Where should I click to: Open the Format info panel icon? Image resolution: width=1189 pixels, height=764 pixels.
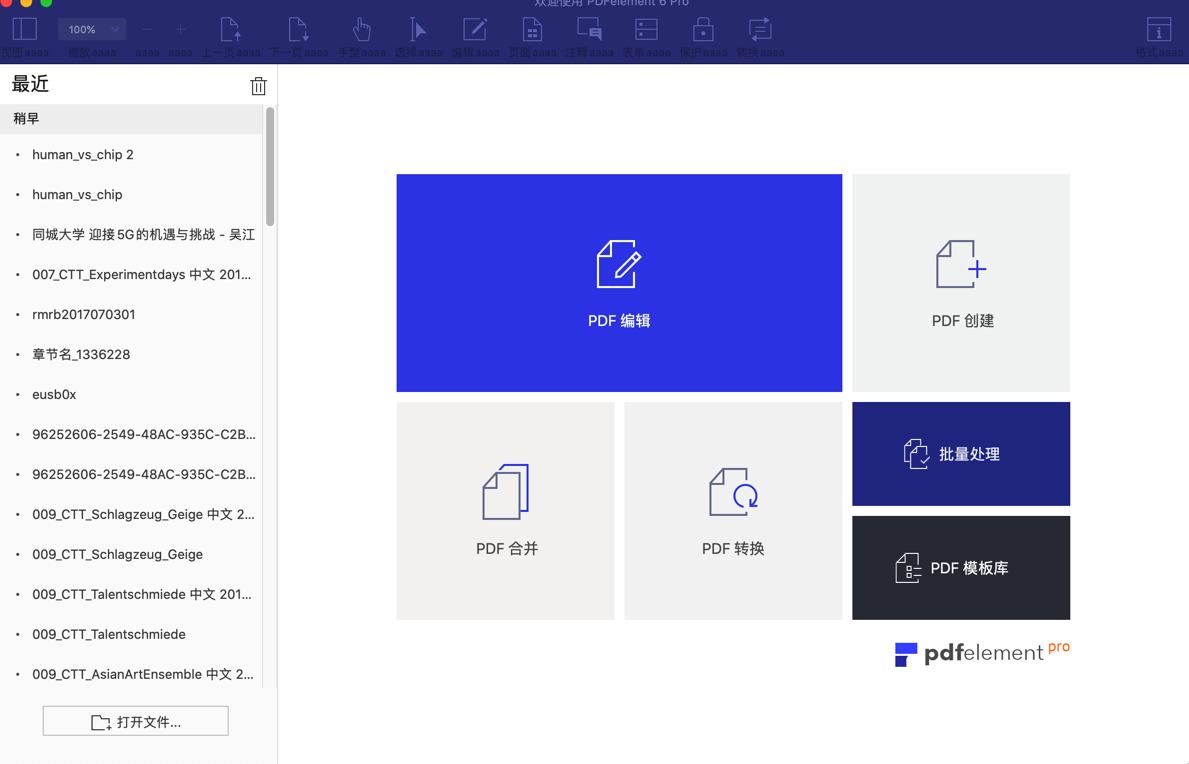point(1159,30)
